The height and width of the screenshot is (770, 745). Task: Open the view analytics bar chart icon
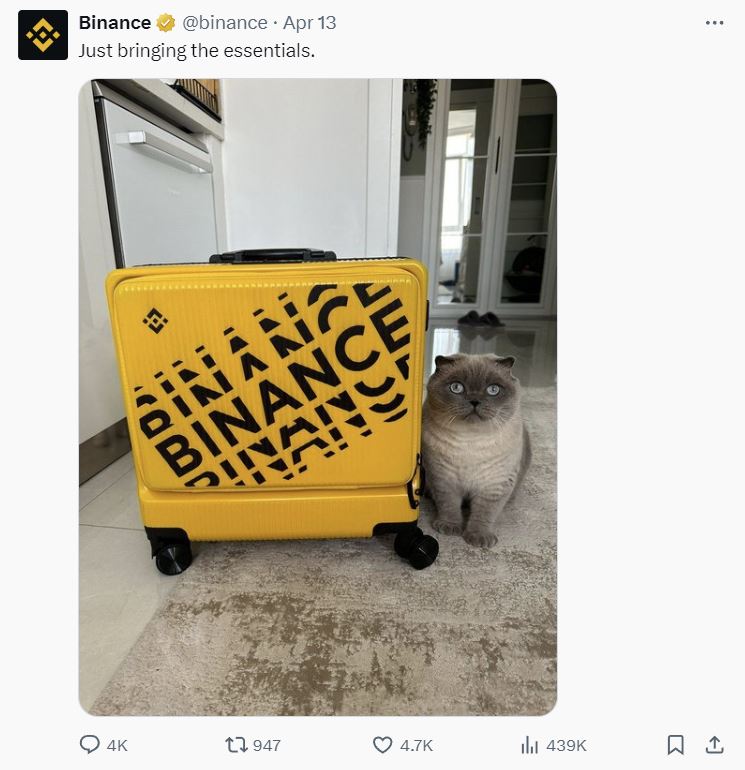[529, 745]
